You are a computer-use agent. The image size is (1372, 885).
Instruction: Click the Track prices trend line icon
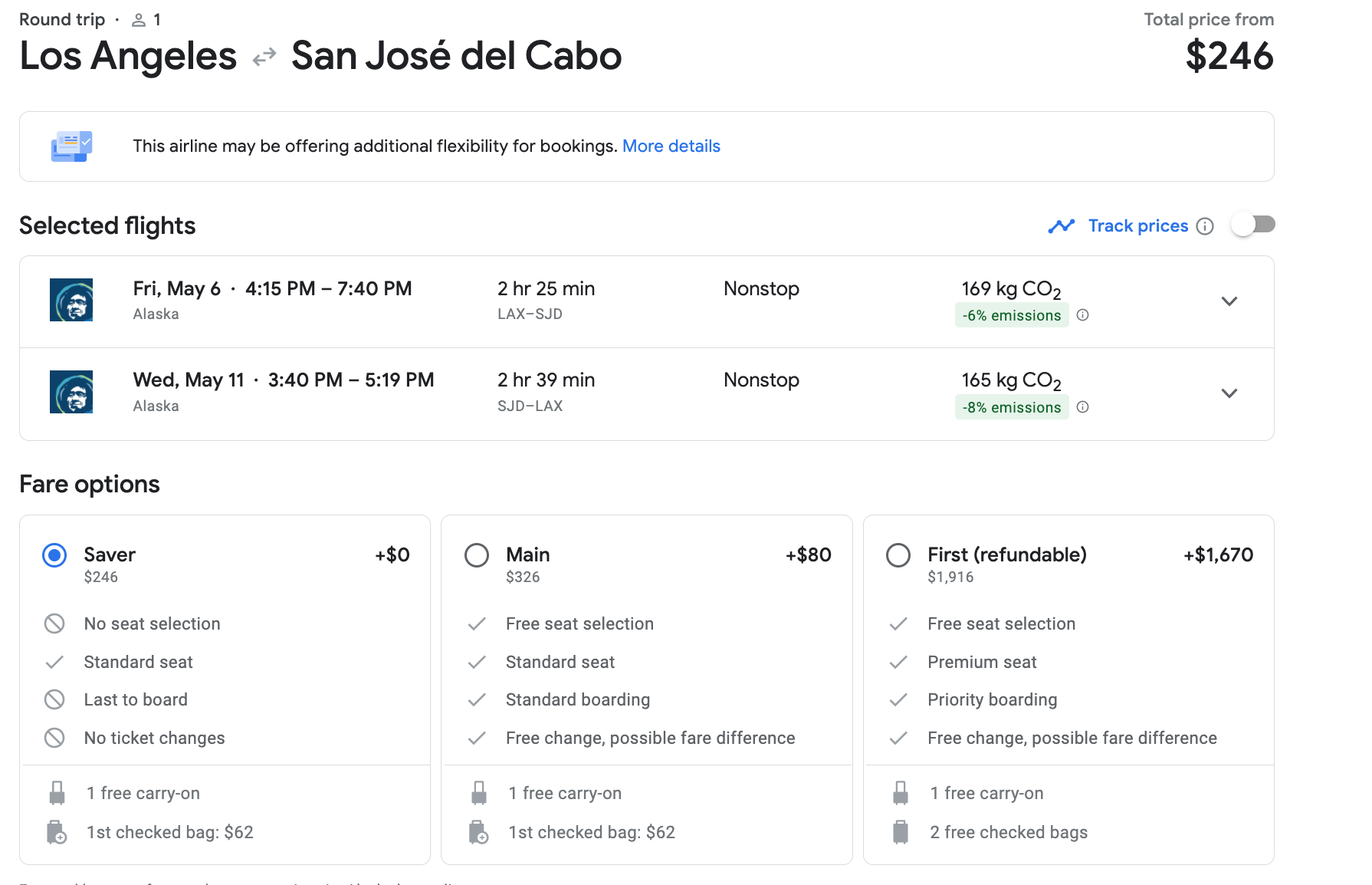tap(1062, 226)
